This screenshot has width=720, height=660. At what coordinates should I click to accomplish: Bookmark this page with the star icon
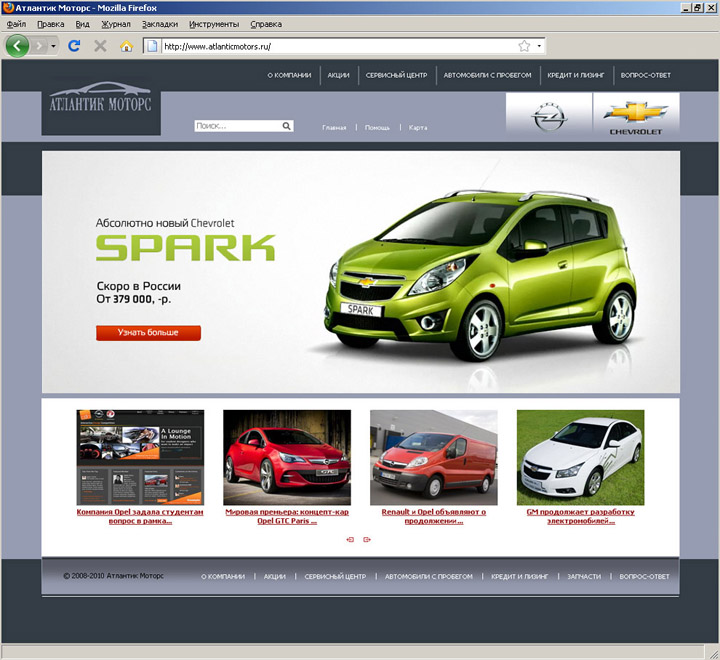click(524, 46)
